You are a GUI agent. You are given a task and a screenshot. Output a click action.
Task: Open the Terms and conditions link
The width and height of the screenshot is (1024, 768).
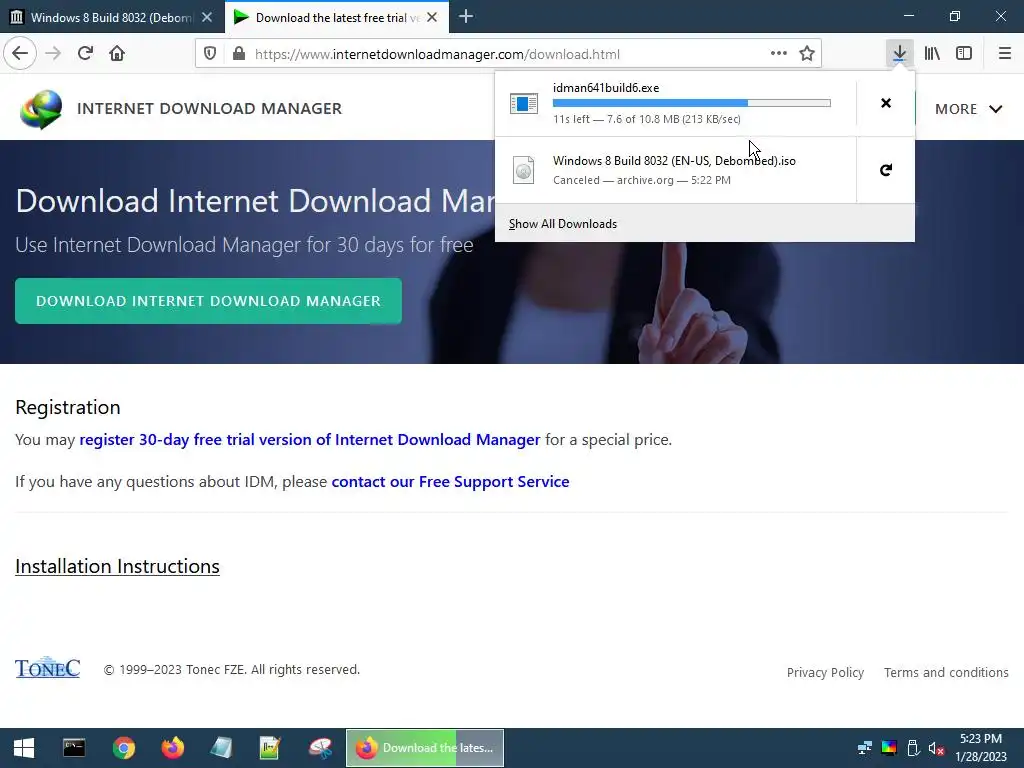tap(946, 673)
